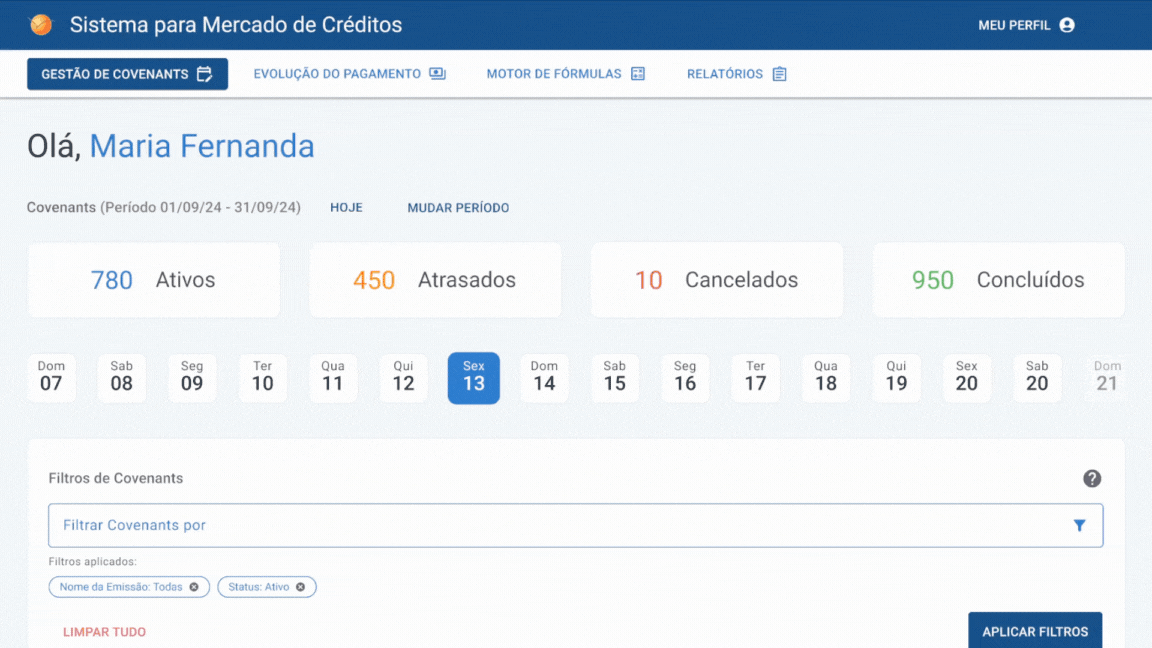
Task: Select the 950 Concluídos card
Action: [998, 280]
